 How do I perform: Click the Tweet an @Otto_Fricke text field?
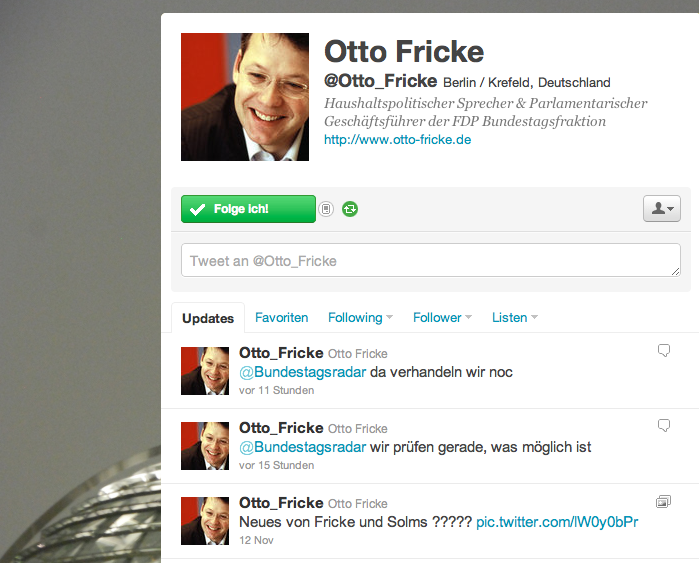pos(431,260)
